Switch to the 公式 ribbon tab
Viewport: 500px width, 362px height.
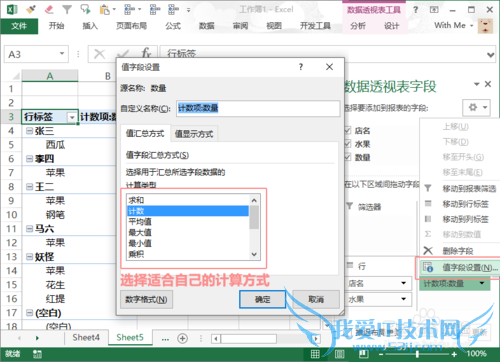173,26
